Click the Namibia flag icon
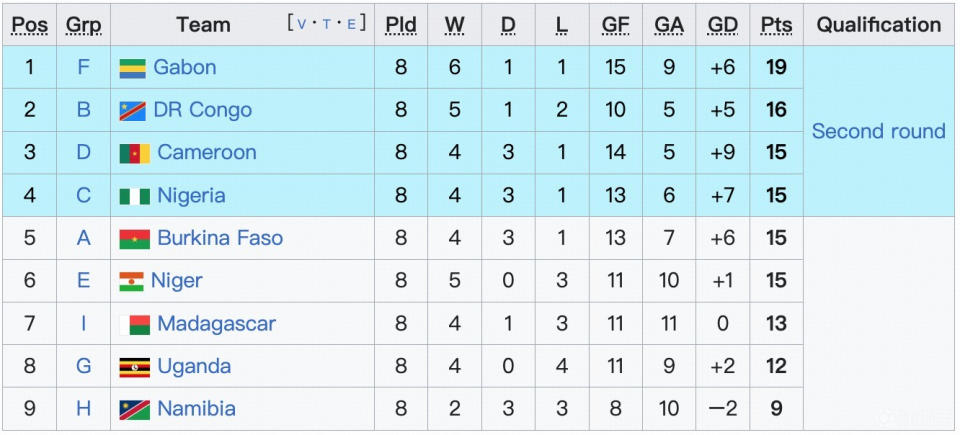 point(134,410)
